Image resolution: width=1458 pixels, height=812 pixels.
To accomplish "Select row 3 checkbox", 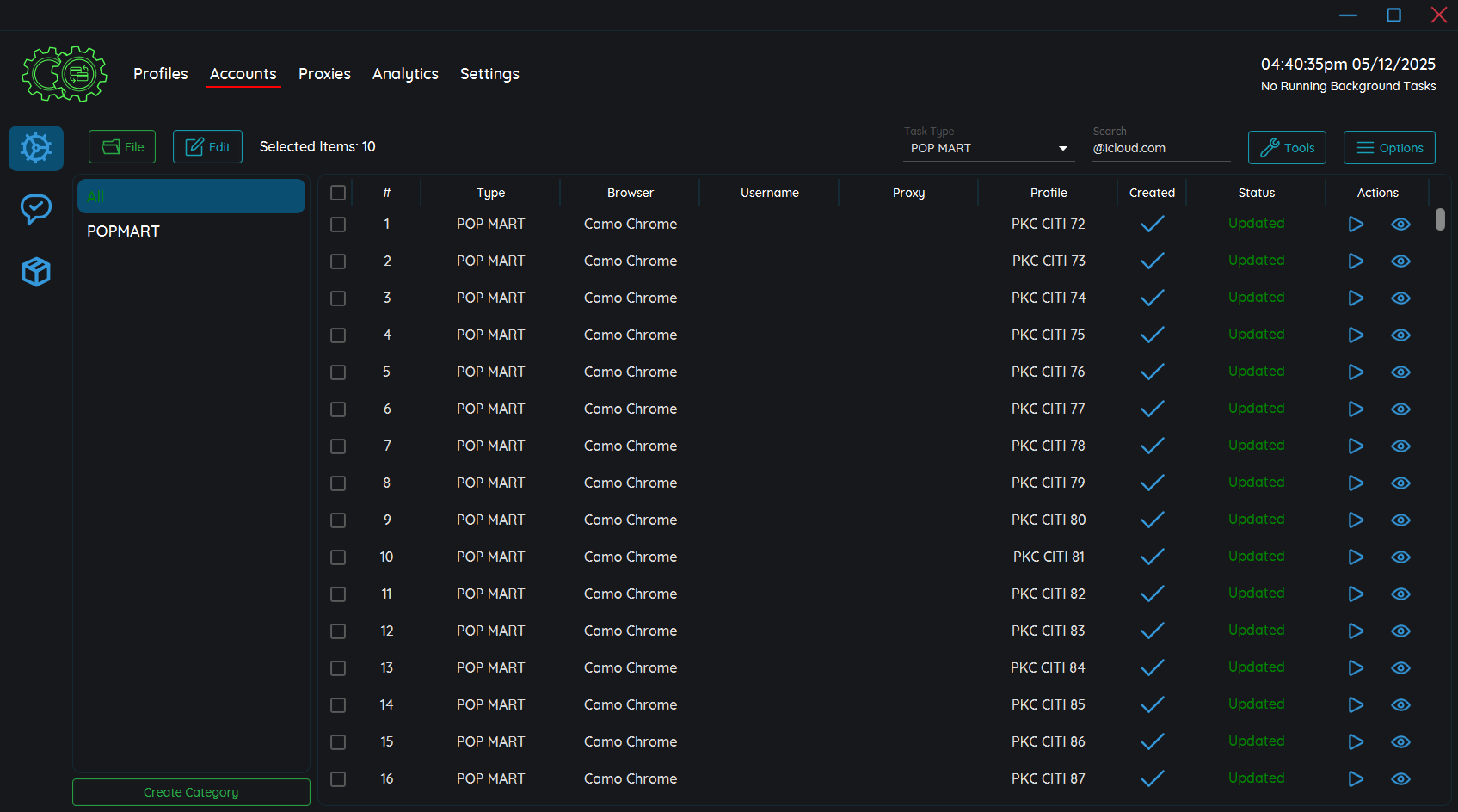I will [x=338, y=298].
